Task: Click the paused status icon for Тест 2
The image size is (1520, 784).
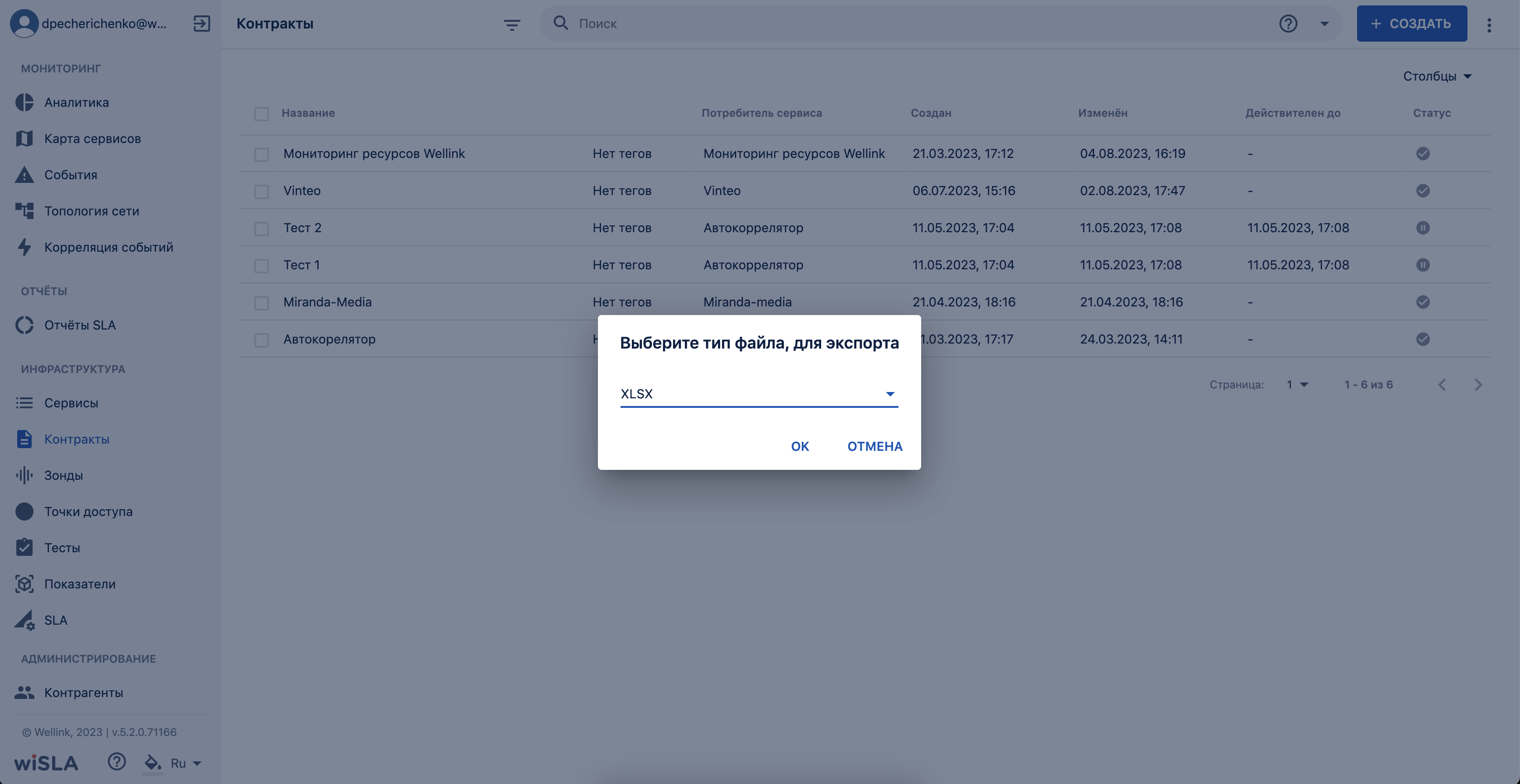Action: click(1423, 228)
